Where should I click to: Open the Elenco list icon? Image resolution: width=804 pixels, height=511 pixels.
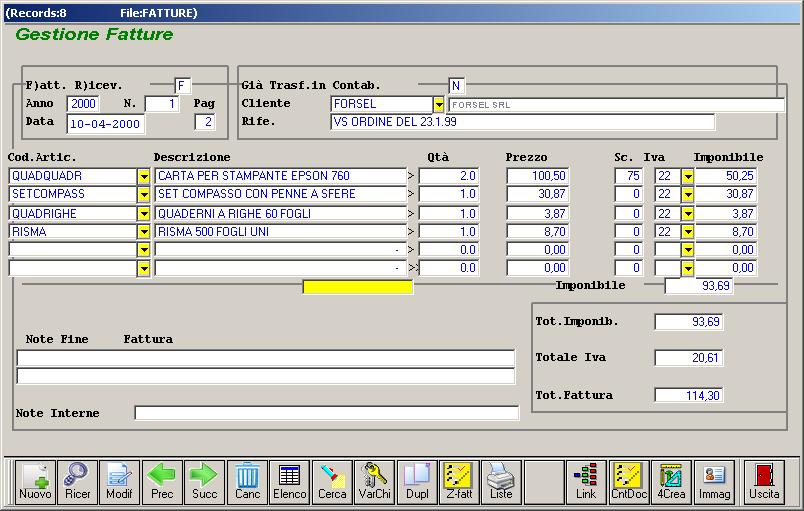click(x=290, y=482)
